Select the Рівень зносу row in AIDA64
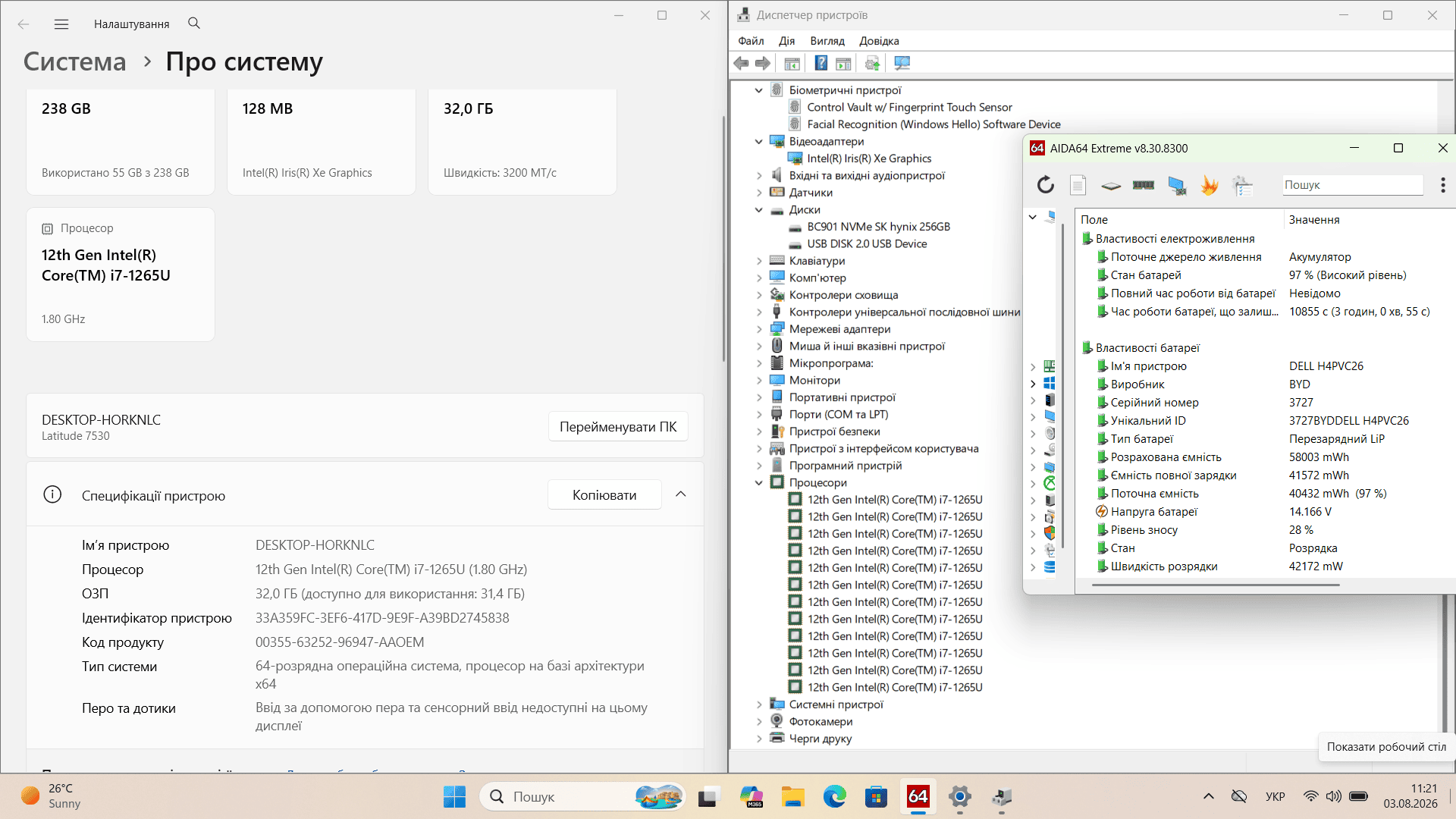The height and width of the screenshot is (819, 1456). (1264, 530)
